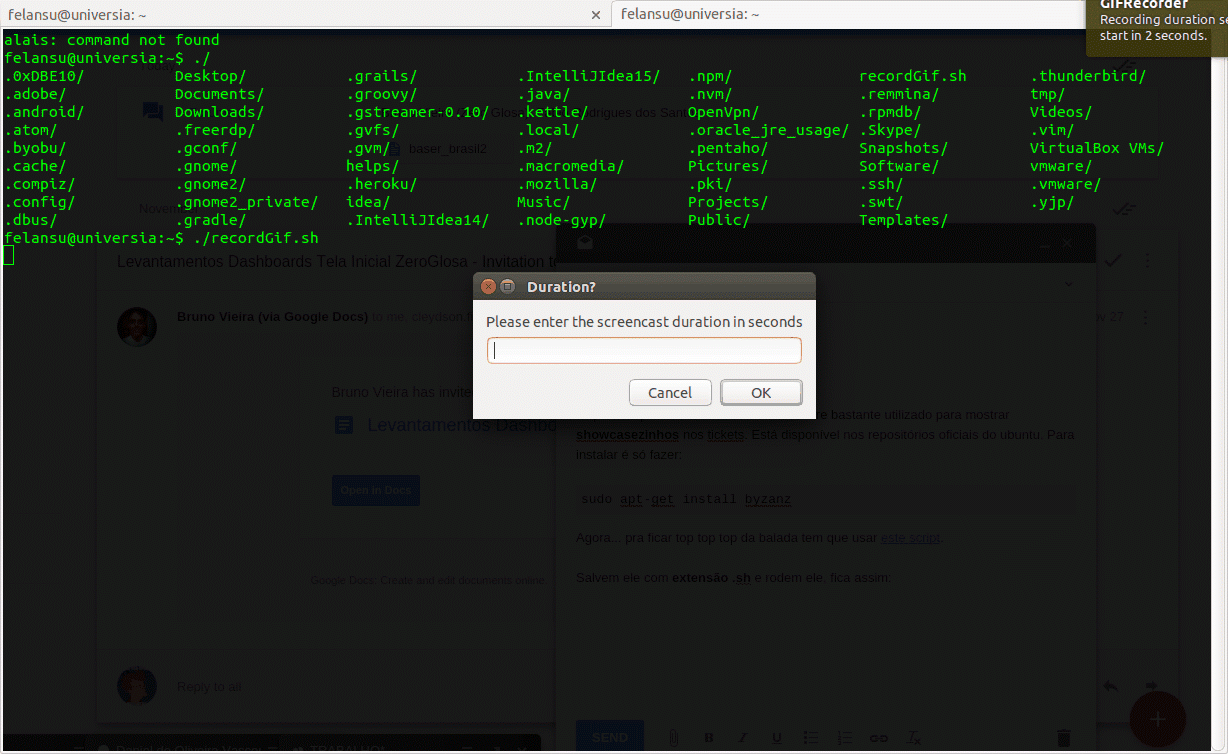The image size is (1228, 754).
Task: Click the OK button in Duration dialog
Action: [761, 393]
